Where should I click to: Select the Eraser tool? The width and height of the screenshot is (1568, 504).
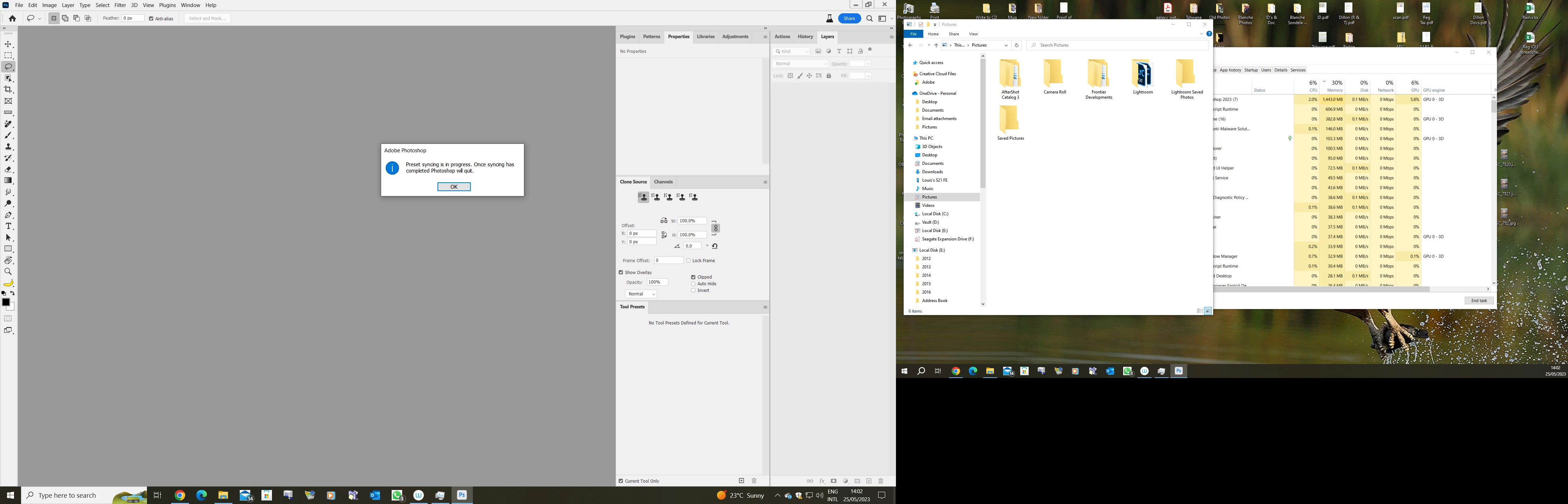click(x=8, y=170)
